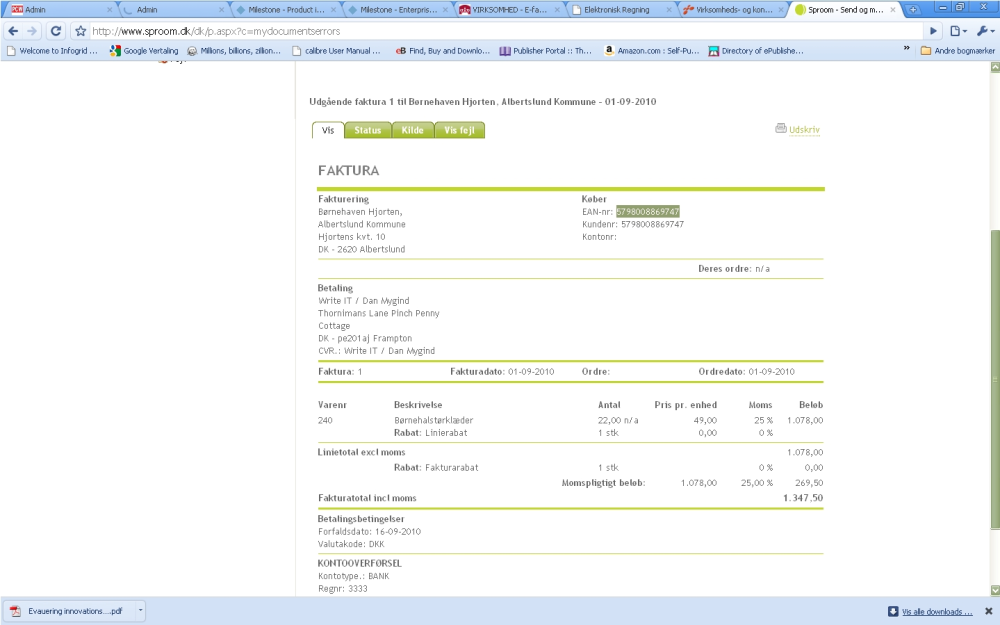The height and width of the screenshot is (625, 1000).
Task: Go forward using the browser forward arrow
Action: click(32, 31)
